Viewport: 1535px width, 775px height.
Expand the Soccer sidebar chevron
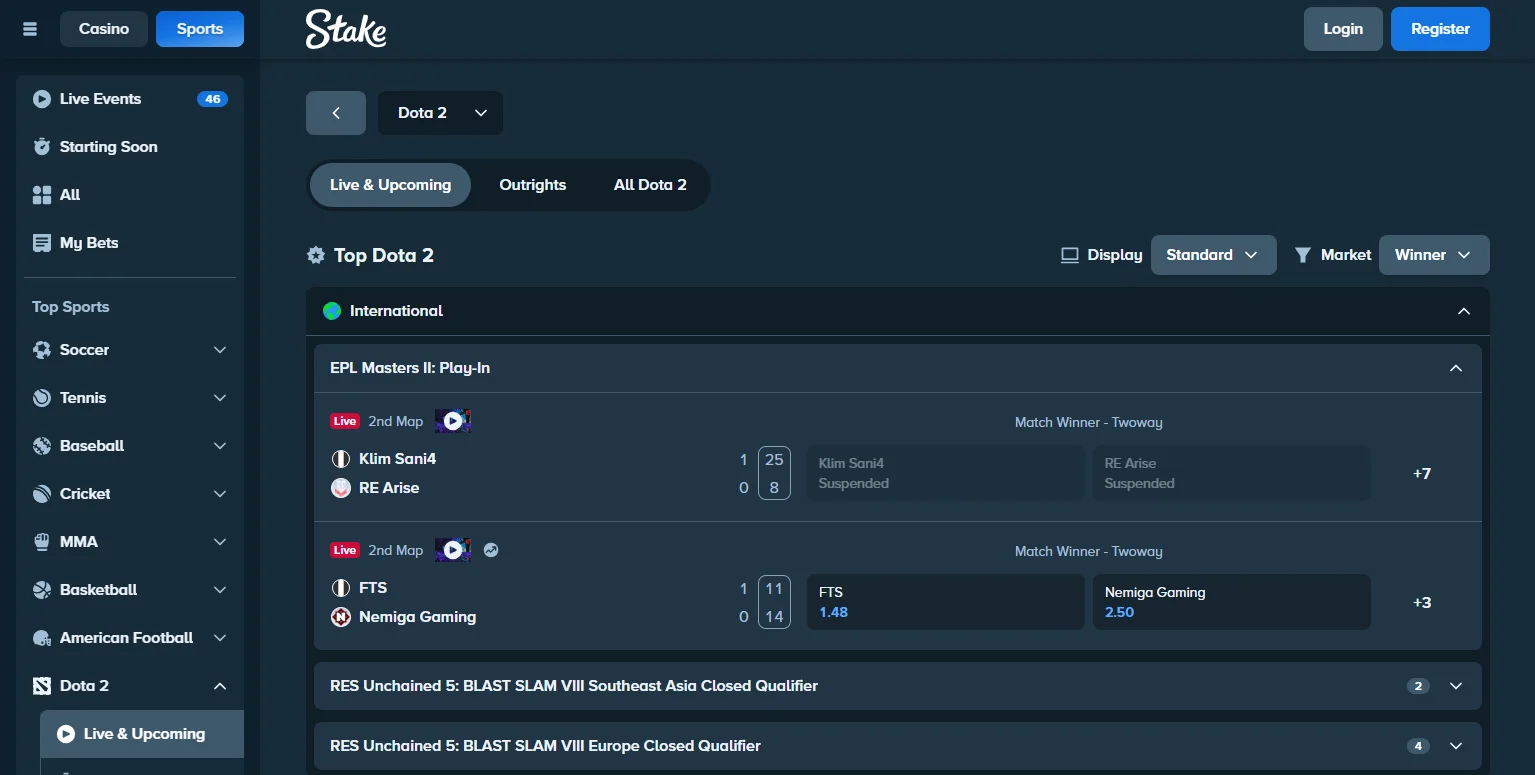click(220, 350)
